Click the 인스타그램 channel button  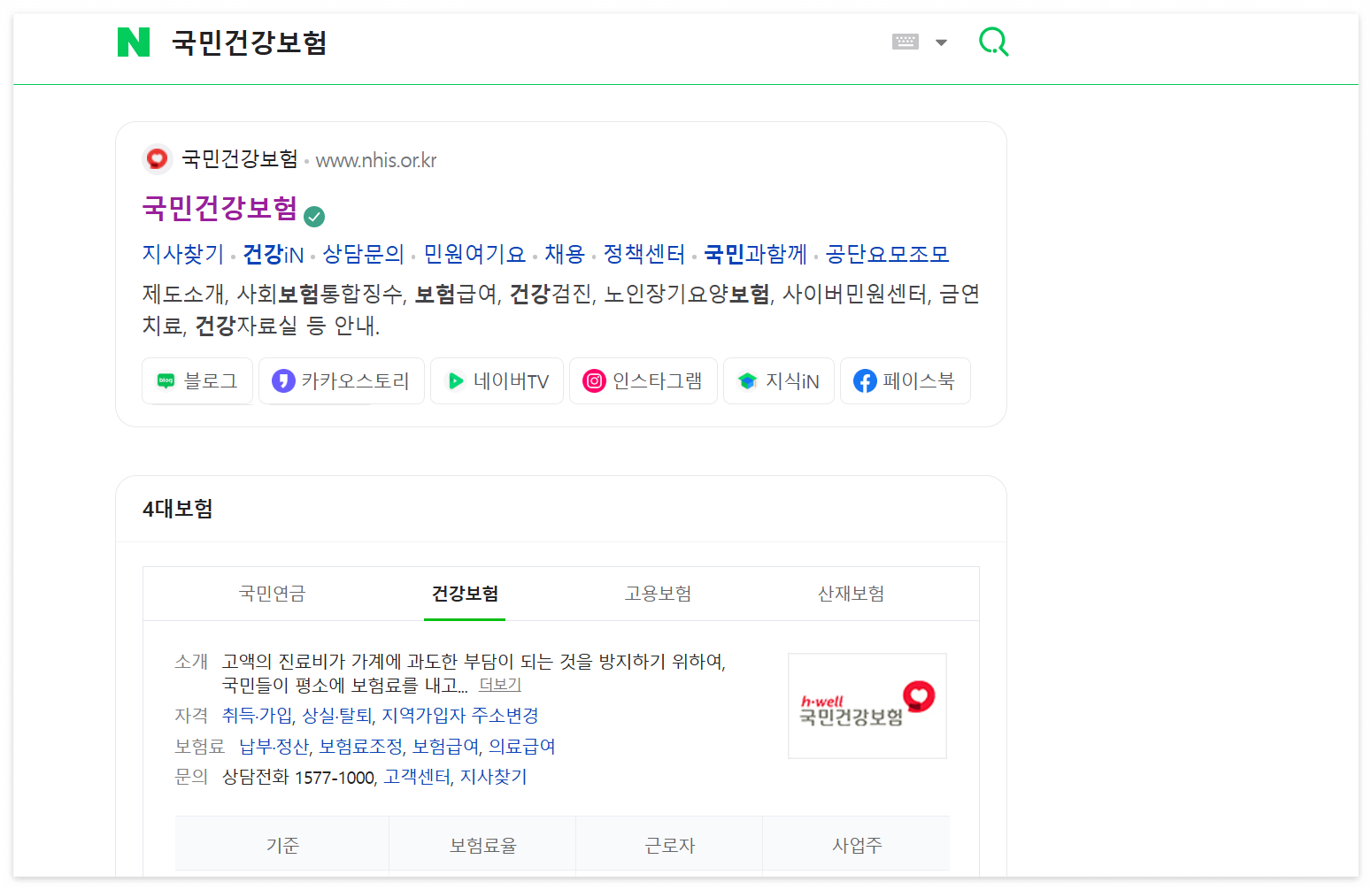[x=644, y=381]
